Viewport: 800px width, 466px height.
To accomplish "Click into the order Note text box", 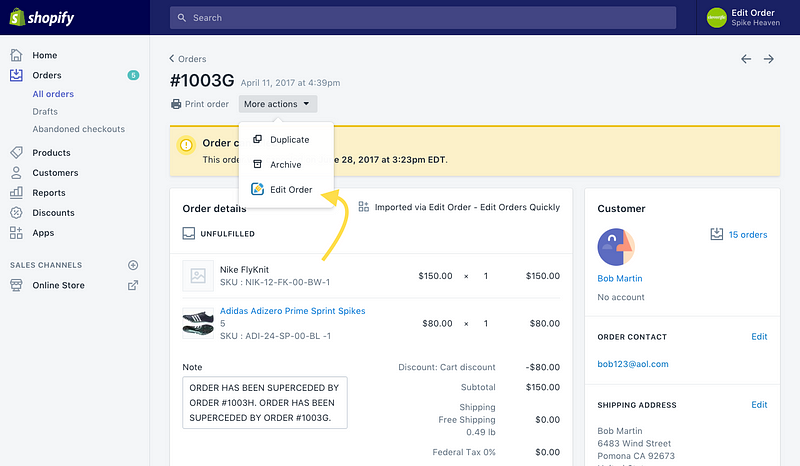I will pos(265,403).
